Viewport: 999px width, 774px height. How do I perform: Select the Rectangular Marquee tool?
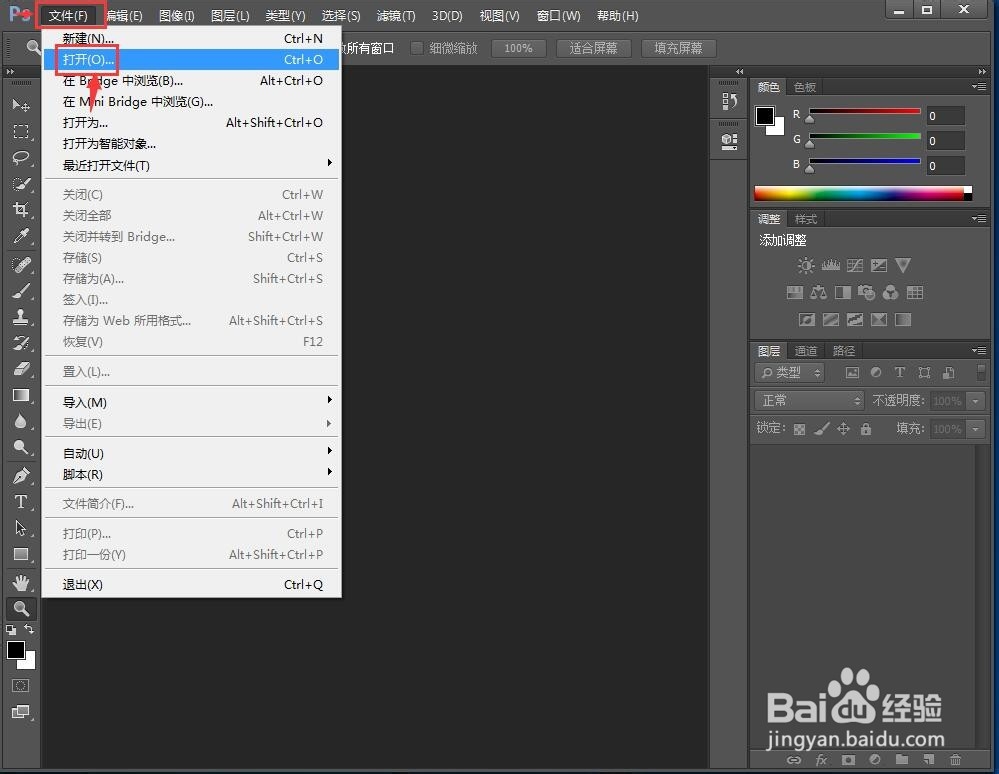pos(21,131)
